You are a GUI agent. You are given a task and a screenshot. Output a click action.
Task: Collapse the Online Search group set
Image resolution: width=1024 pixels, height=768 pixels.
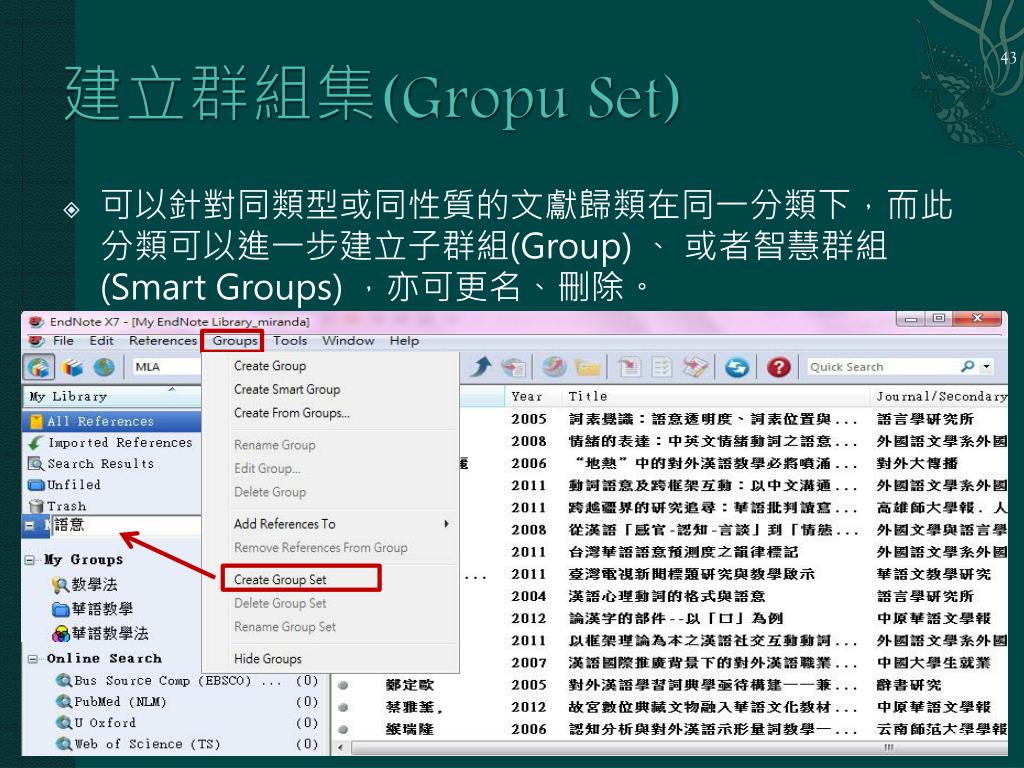(33, 659)
